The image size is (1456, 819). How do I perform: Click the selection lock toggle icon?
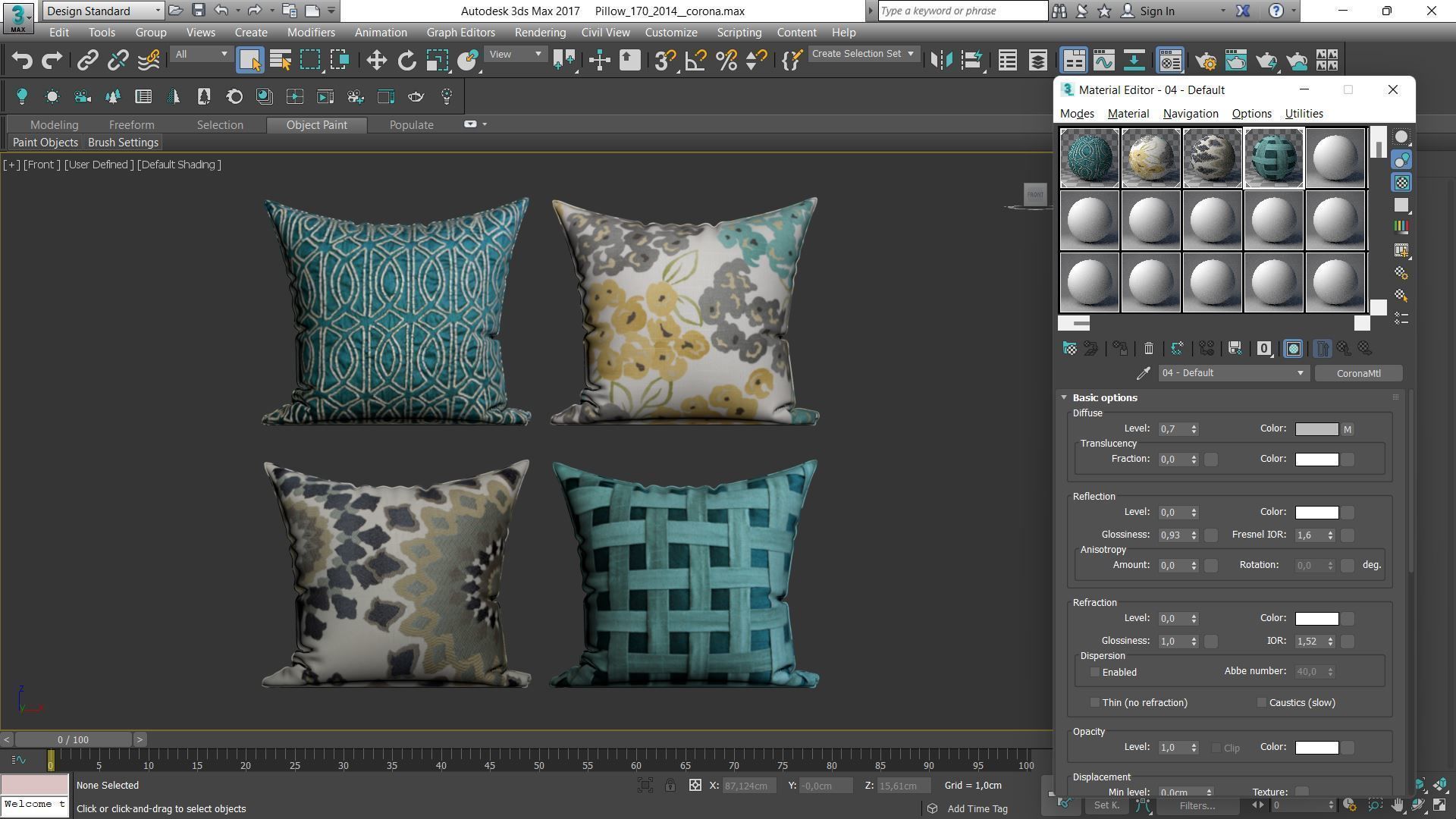670,786
